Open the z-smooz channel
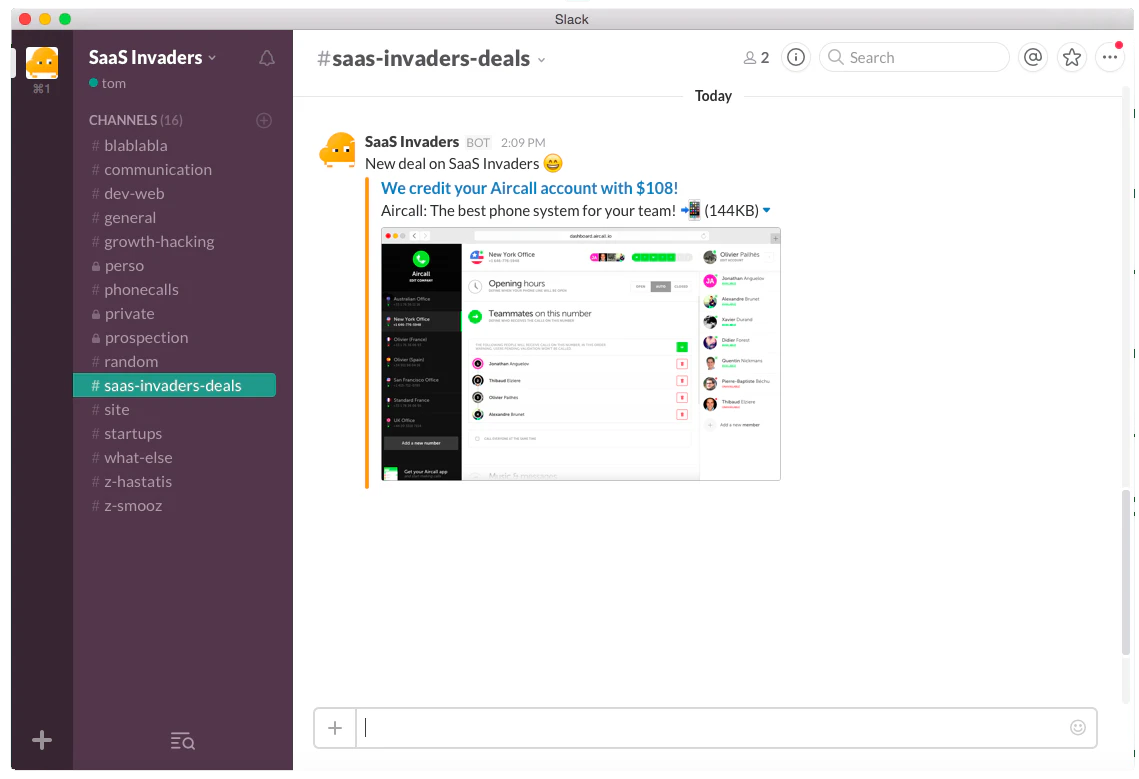Image resolution: width=1139 pixels, height=779 pixels. (132, 505)
